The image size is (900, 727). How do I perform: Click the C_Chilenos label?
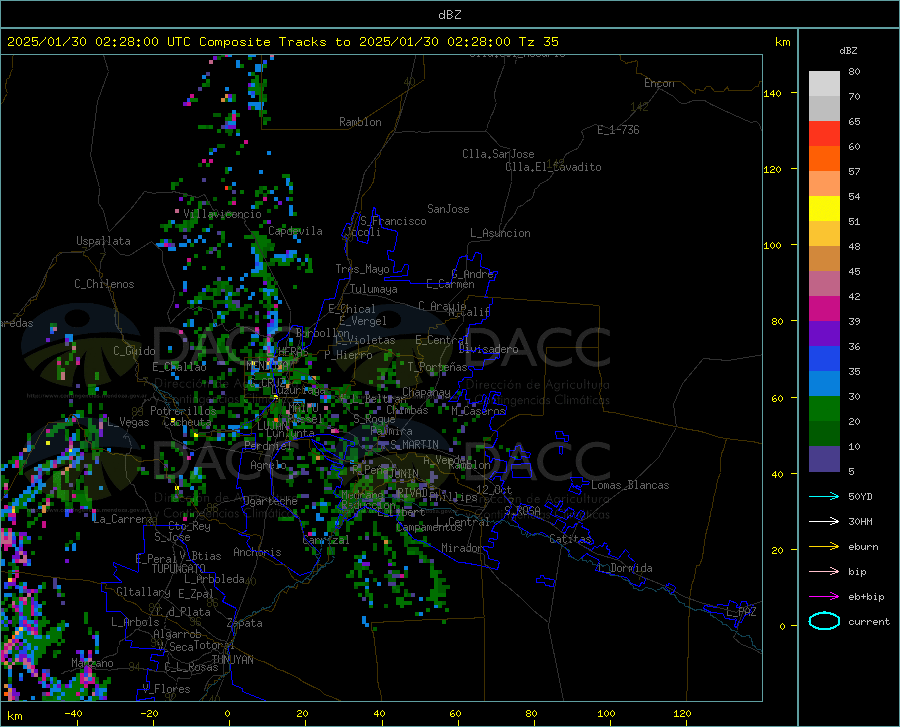point(104,284)
